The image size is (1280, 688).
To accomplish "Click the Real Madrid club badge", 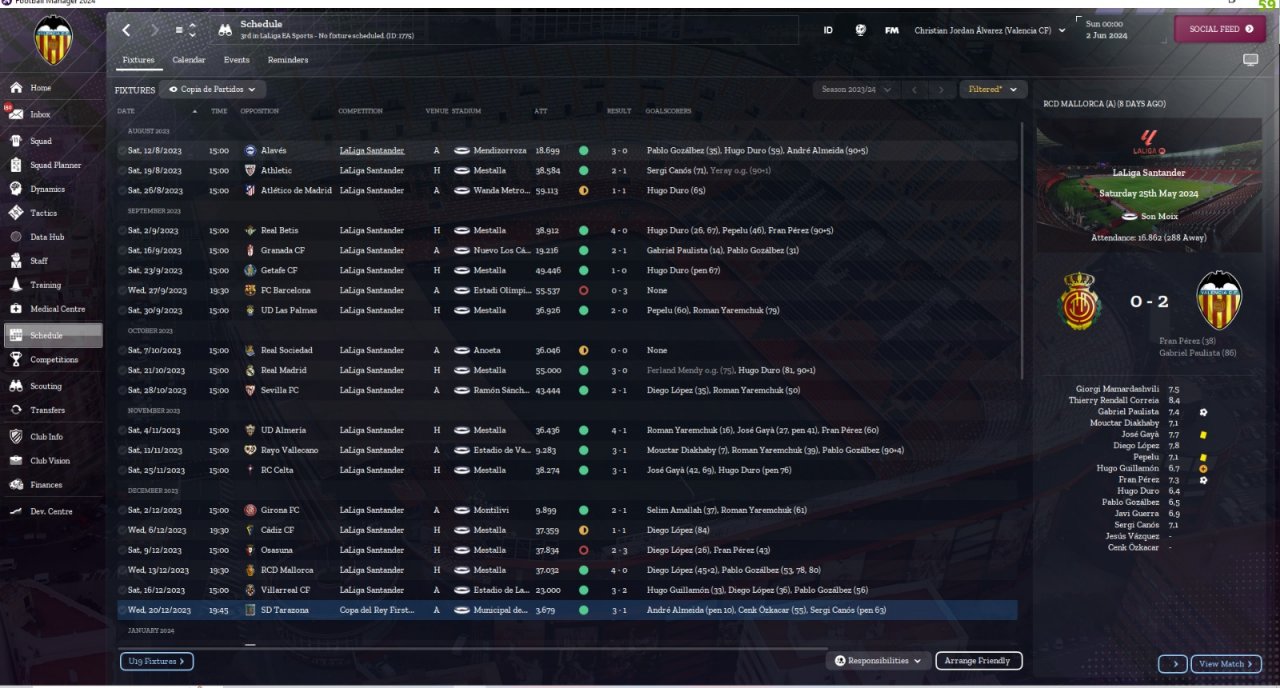I will coord(250,370).
